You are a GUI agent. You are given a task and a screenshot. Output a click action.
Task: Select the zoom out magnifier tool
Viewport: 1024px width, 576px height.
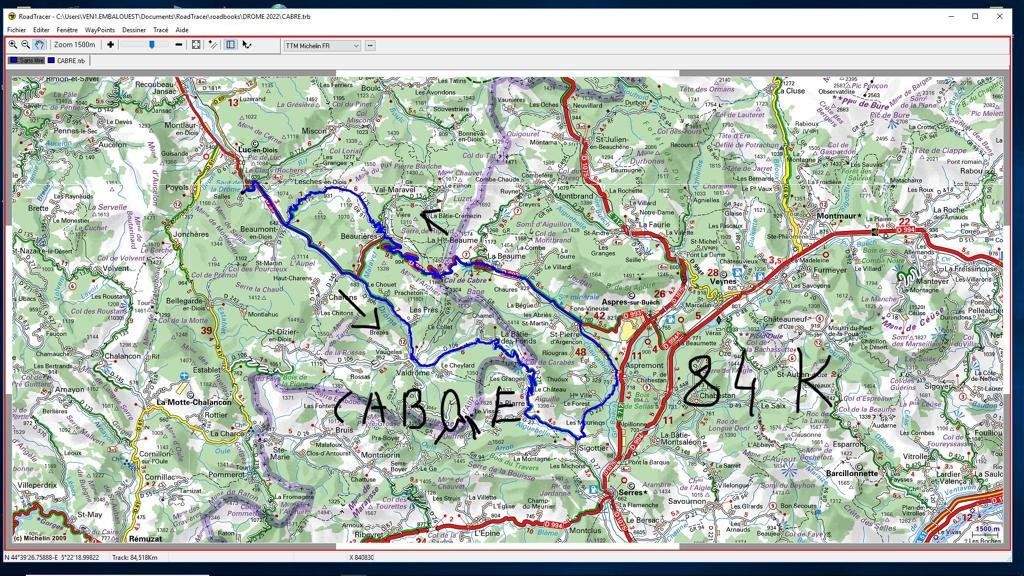pyautogui.click(x=25, y=45)
